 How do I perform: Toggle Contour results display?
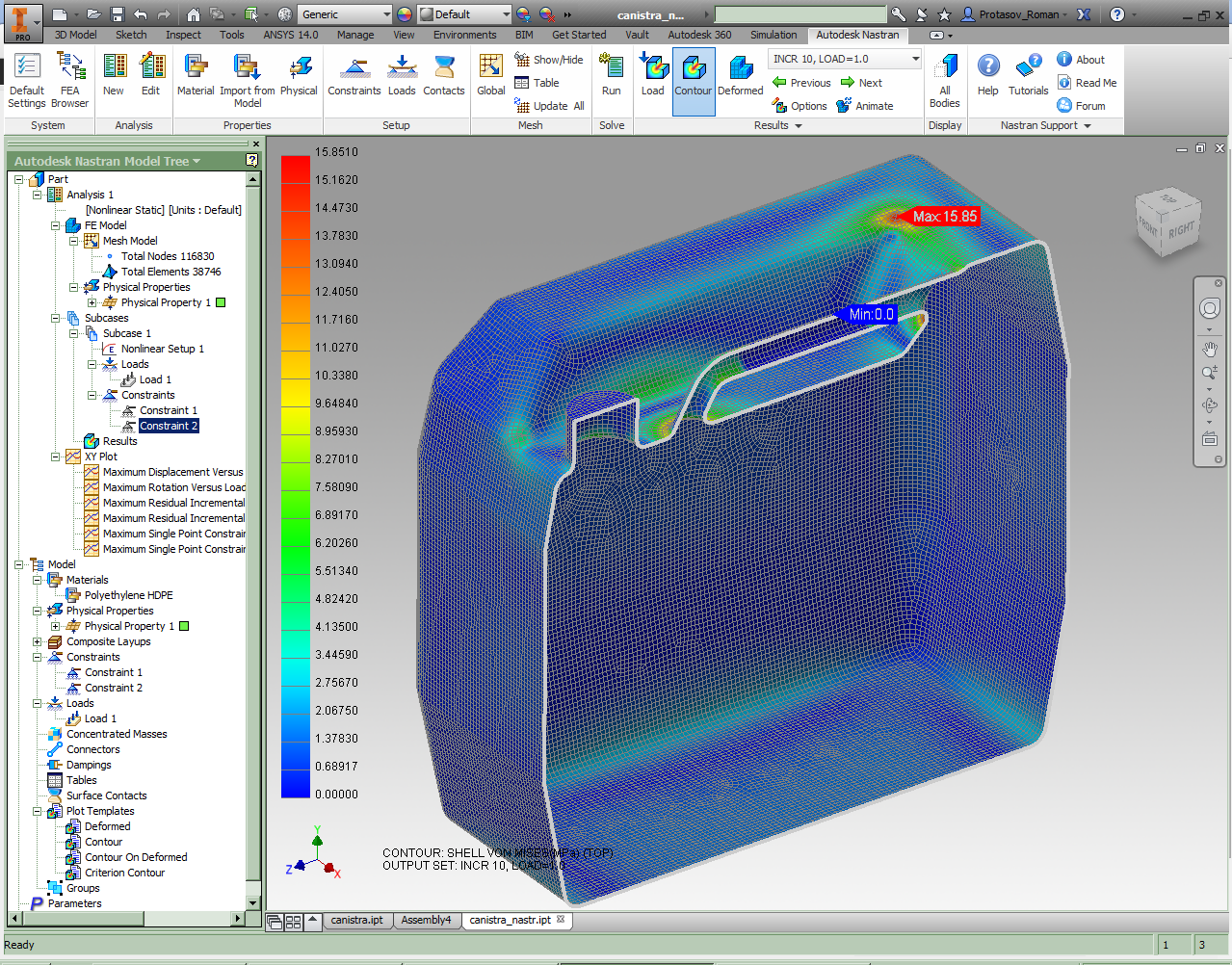pyautogui.click(x=694, y=81)
